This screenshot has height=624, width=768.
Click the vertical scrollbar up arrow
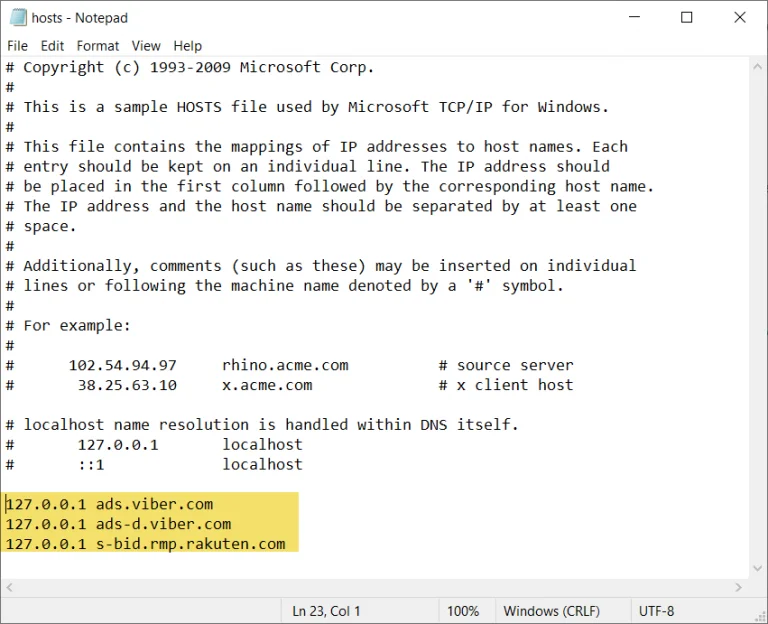coord(757,67)
